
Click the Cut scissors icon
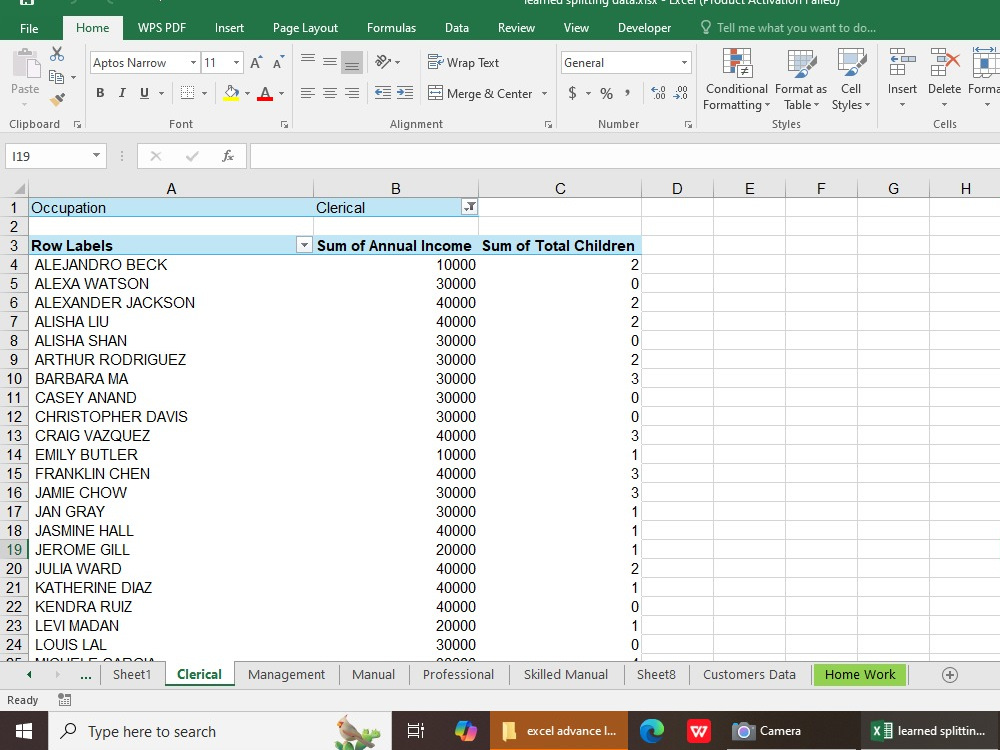57,54
